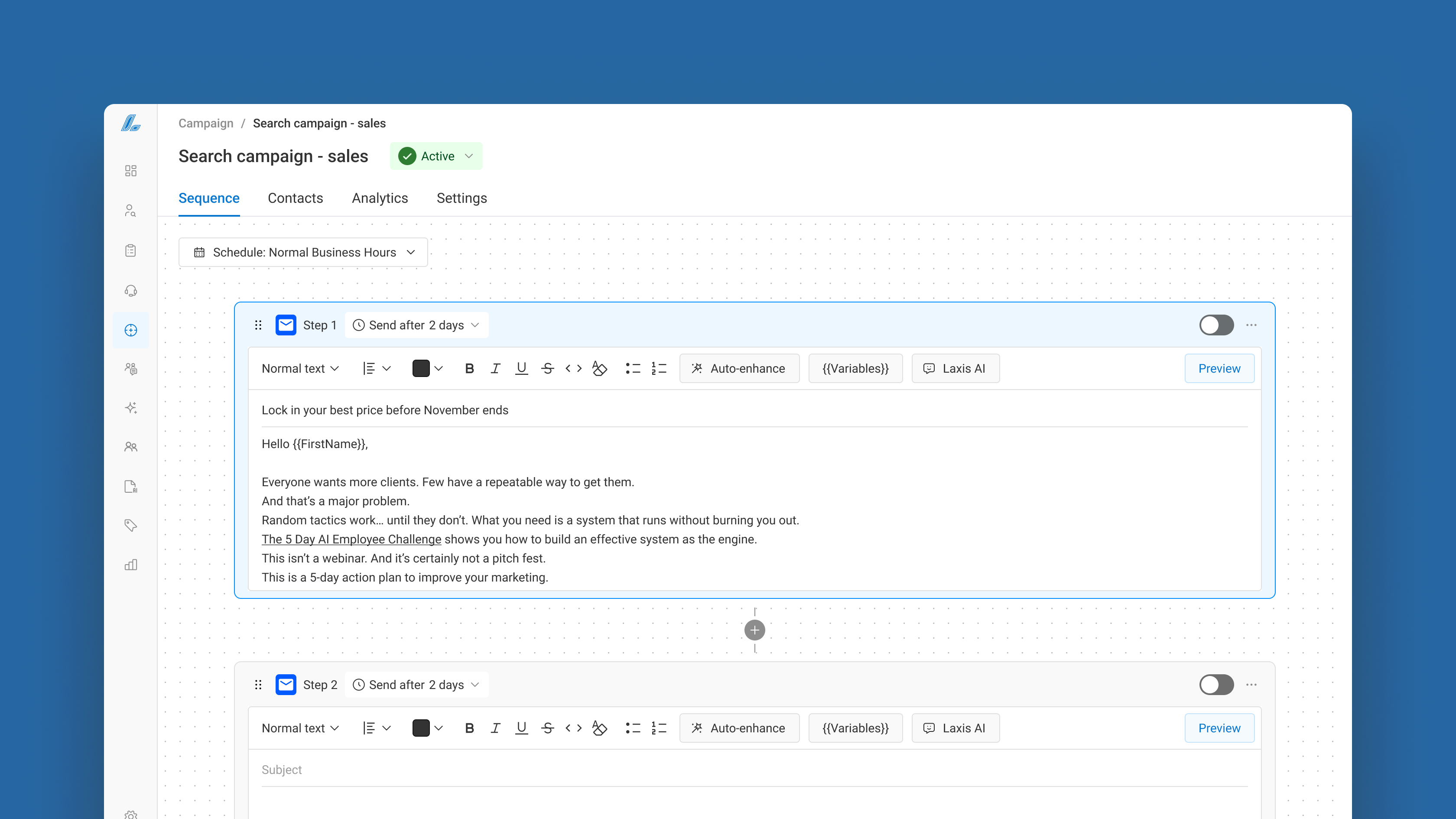Click numbered list icon in Step 2 toolbar
This screenshot has height=819, width=1456.
tap(659, 728)
